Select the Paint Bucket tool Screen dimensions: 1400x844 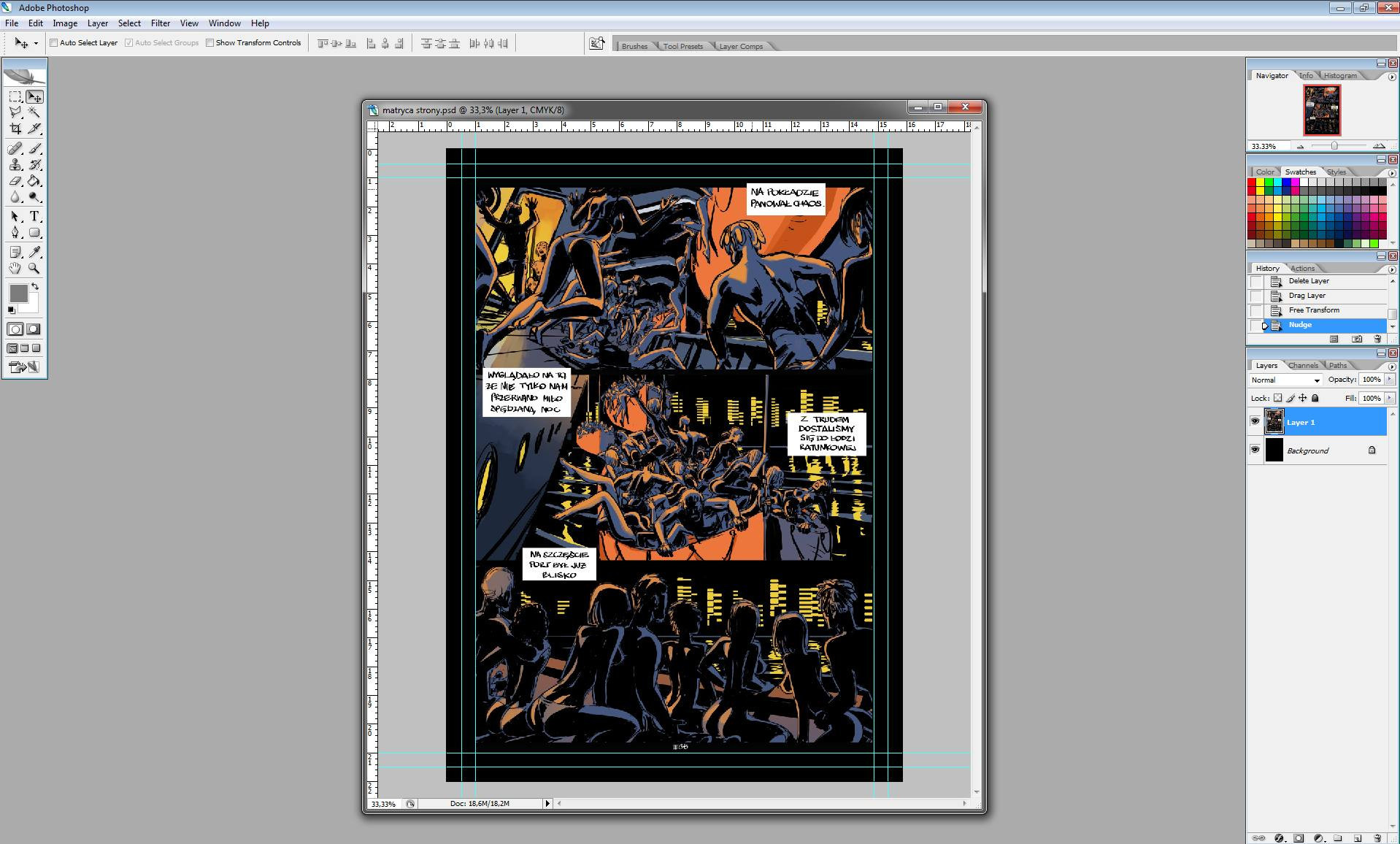click(34, 181)
